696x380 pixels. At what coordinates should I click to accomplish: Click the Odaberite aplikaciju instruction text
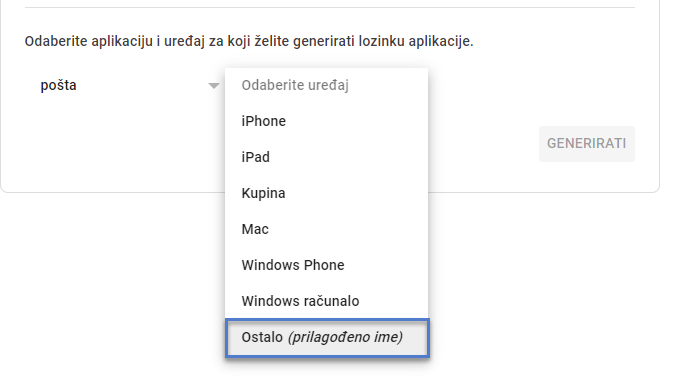tap(249, 41)
